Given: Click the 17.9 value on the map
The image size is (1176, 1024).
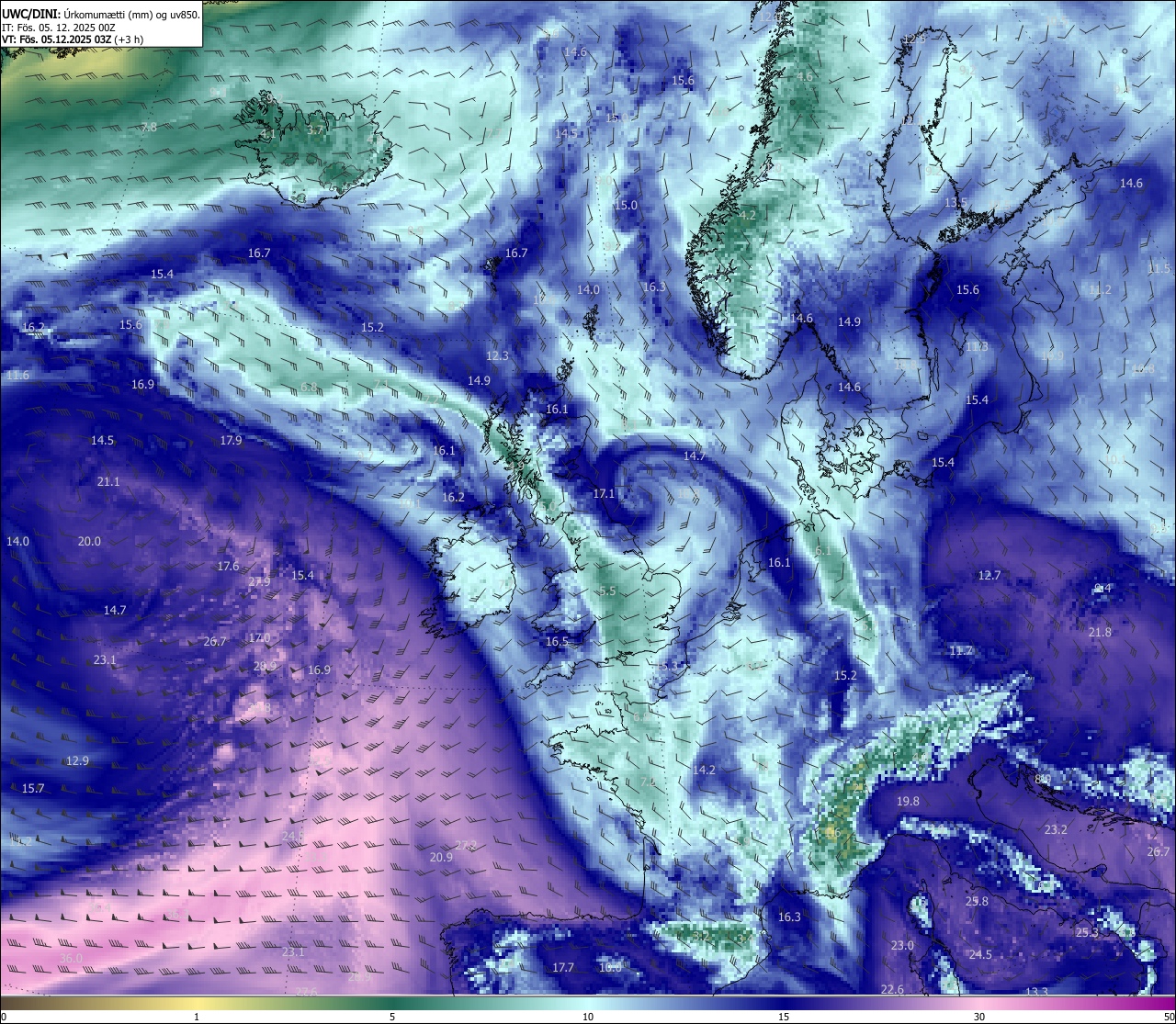Looking at the screenshot, I should pos(232,441).
